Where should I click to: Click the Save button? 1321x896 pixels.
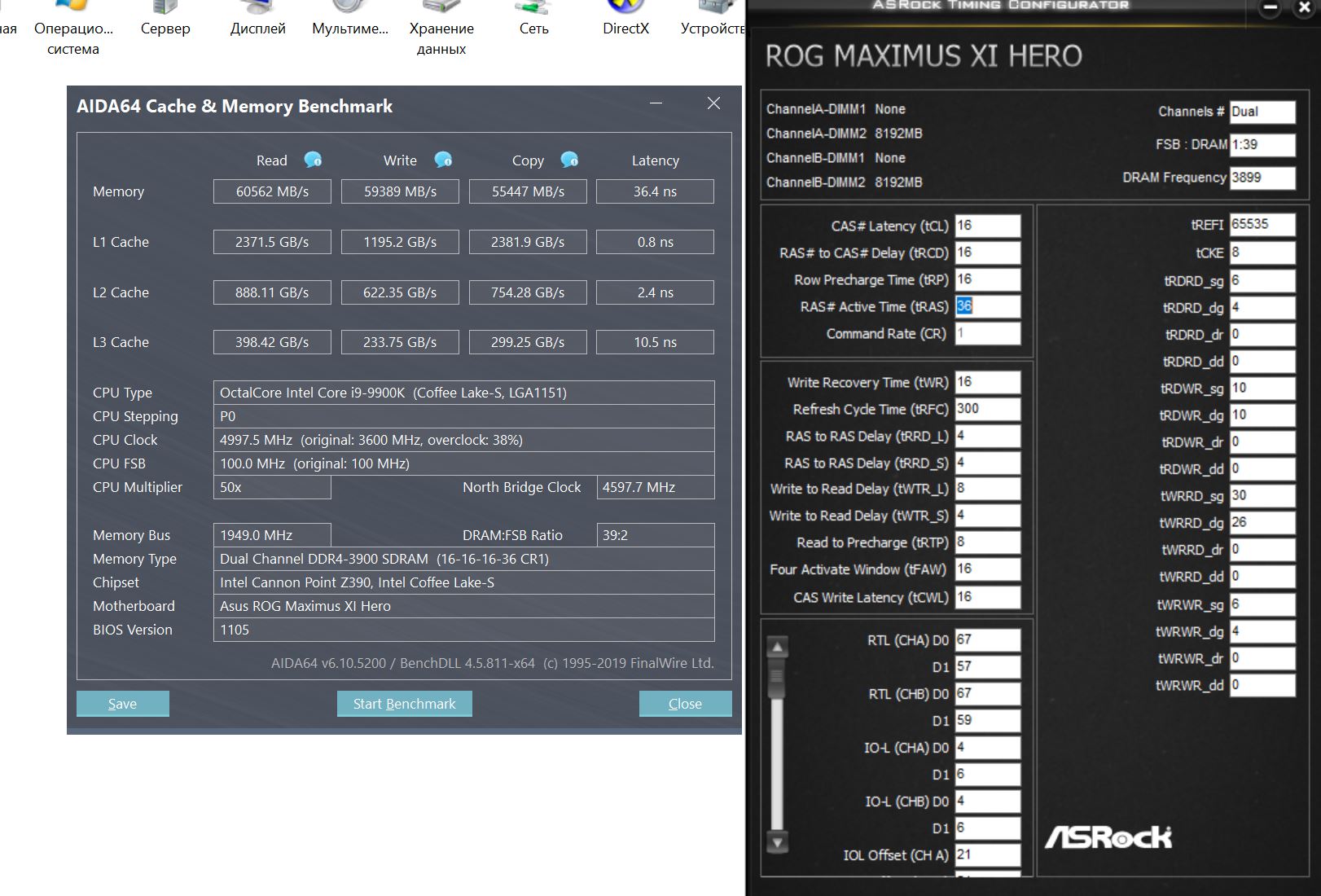click(123, 704)
